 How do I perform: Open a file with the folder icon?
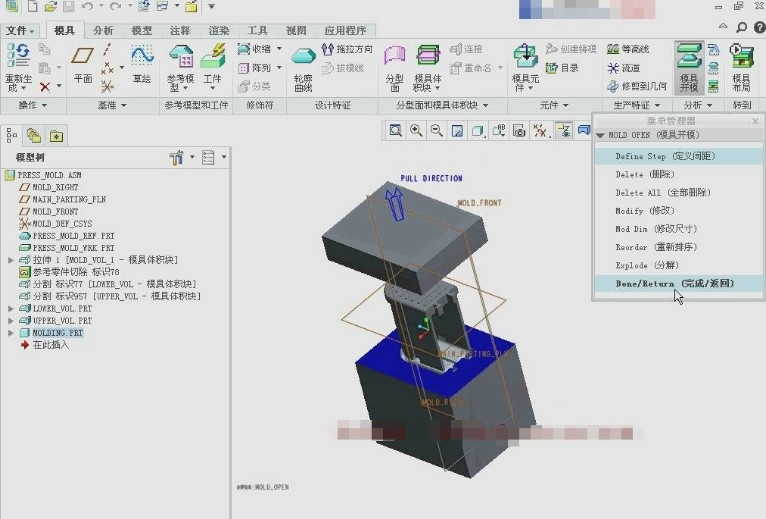[x=50, y=6]
